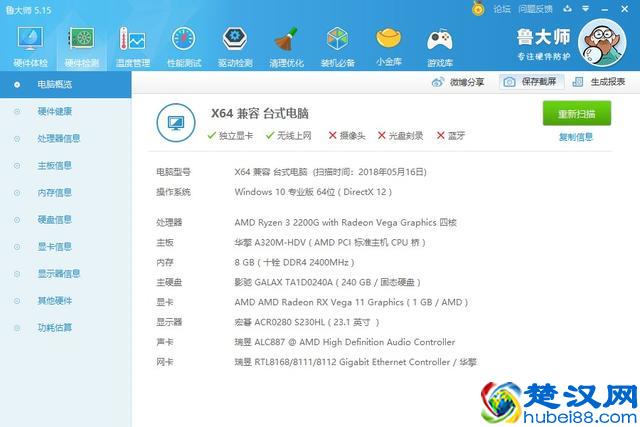The image size is (640, 427).
Task: Click the 显卡 row label
Action: (x=165, y=302)
